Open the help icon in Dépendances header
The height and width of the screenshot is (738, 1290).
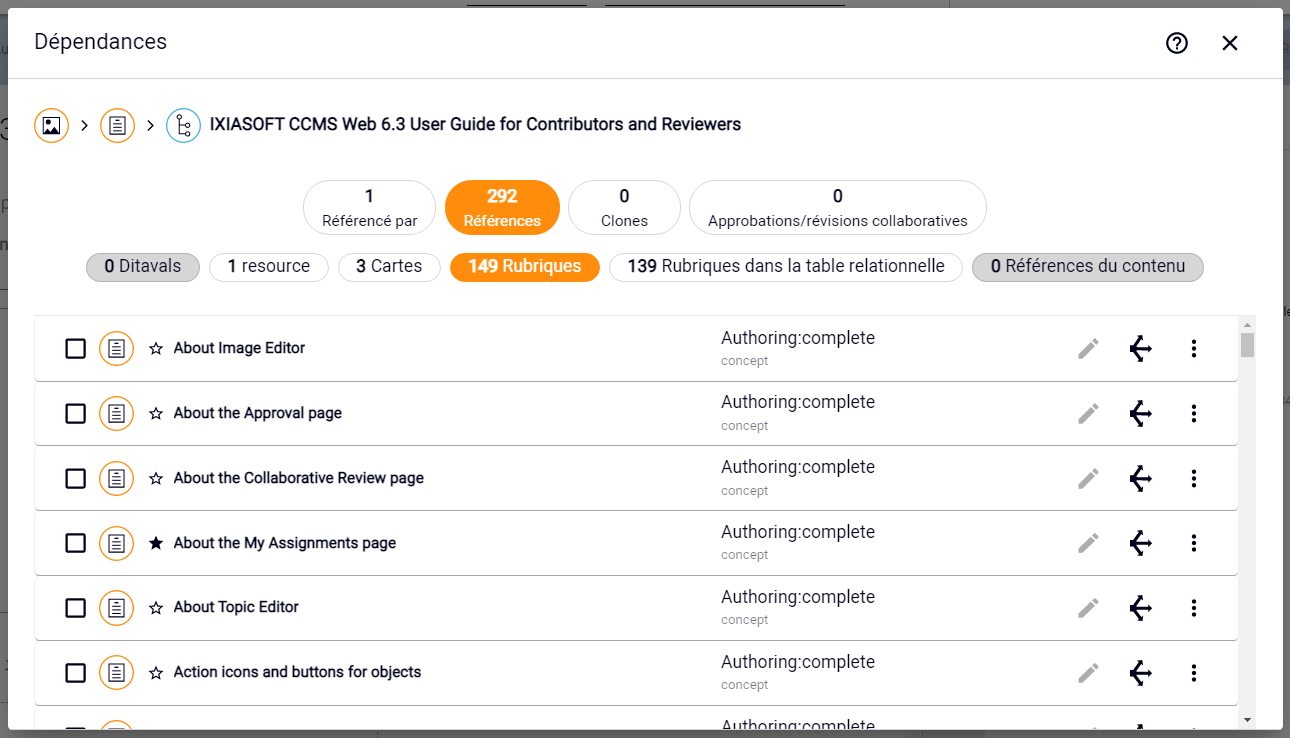click(x=1177, y=43)
